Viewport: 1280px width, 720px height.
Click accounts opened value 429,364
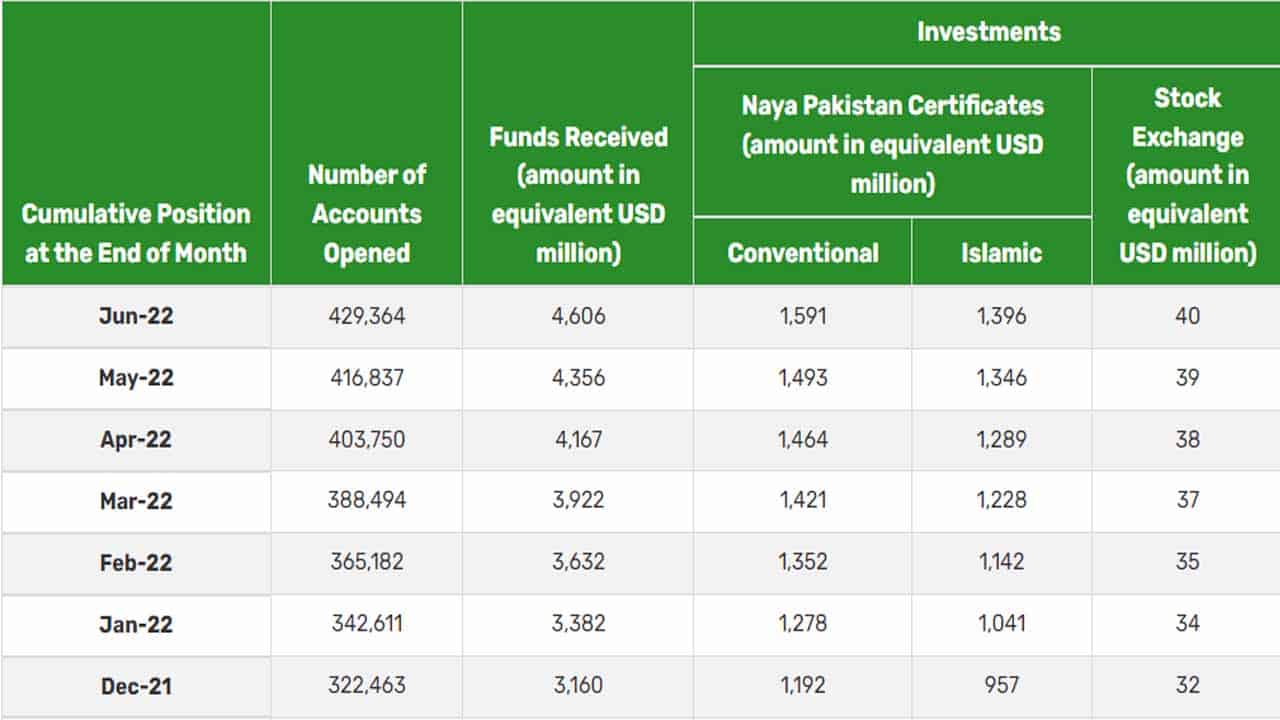(x=367, y=316)
